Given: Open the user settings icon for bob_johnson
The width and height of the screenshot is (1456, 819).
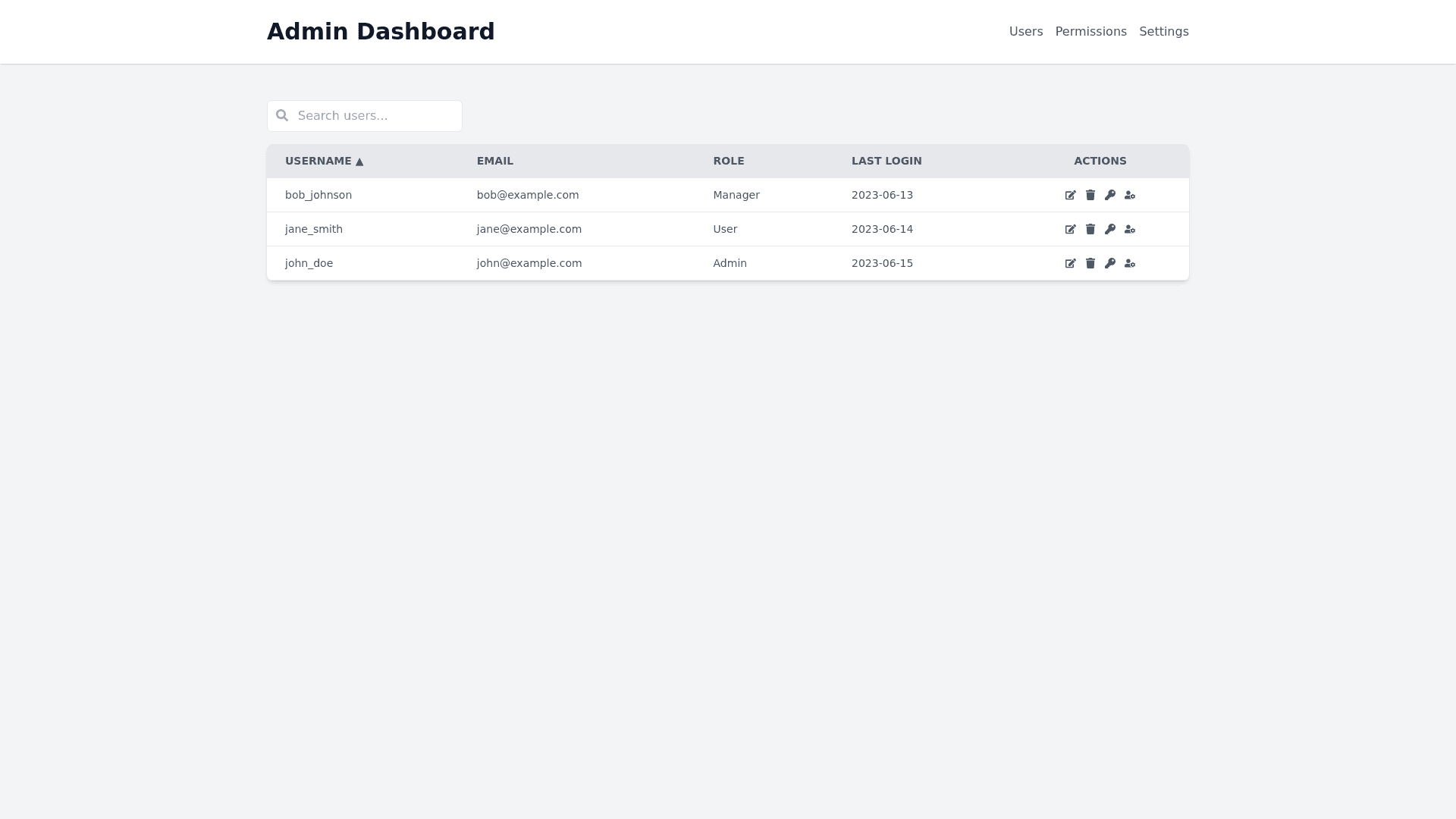Looking at the screenshot, I should [x=1129, y=195].
